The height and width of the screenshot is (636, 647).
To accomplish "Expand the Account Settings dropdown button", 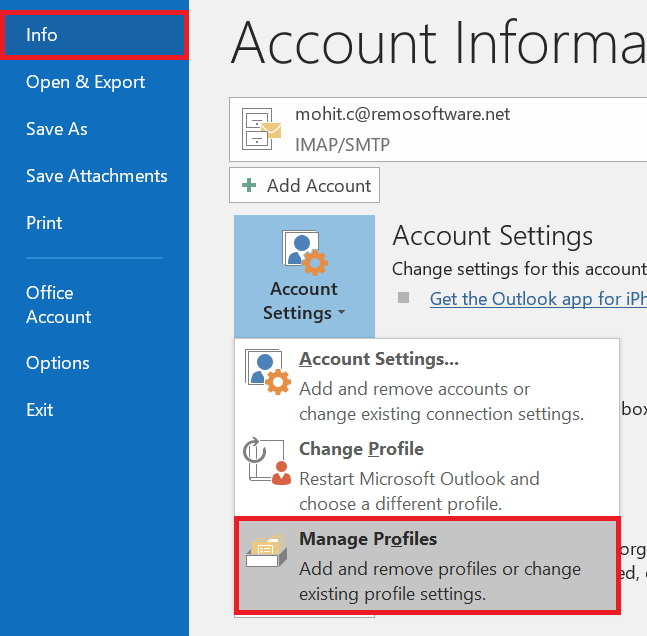I will [x=305, y=276].
